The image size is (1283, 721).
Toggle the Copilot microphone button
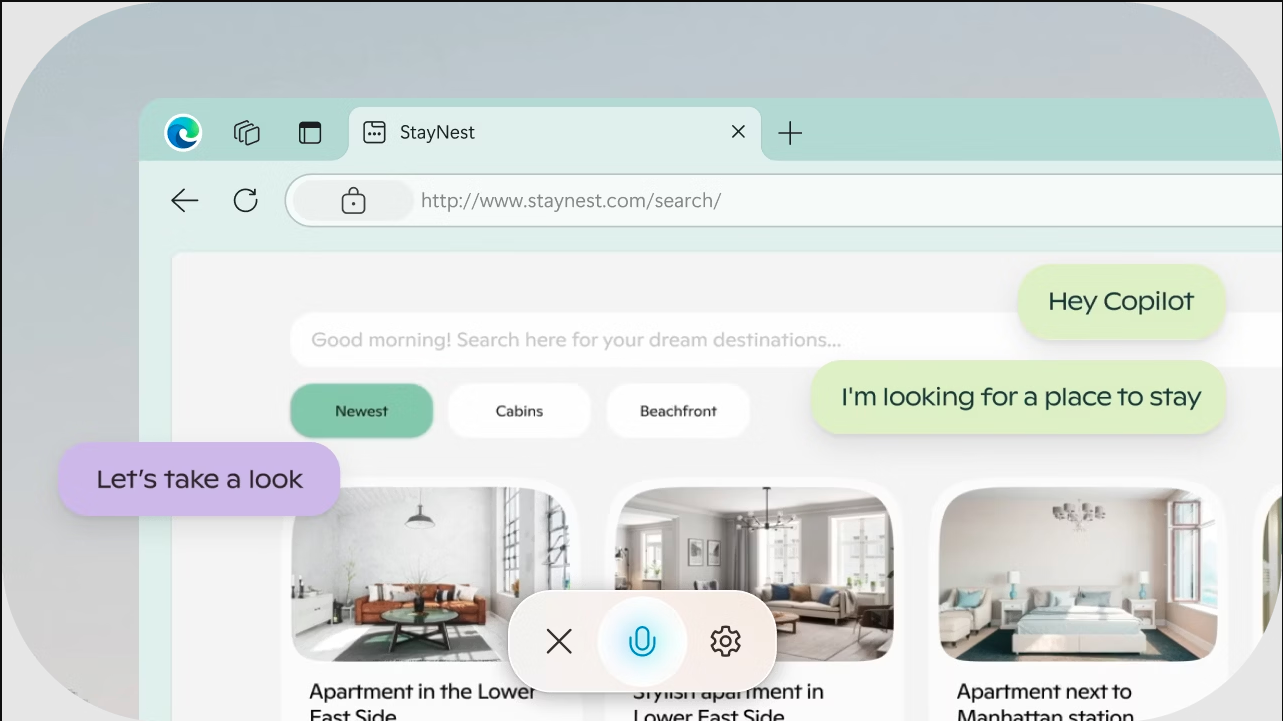point(642,641)
